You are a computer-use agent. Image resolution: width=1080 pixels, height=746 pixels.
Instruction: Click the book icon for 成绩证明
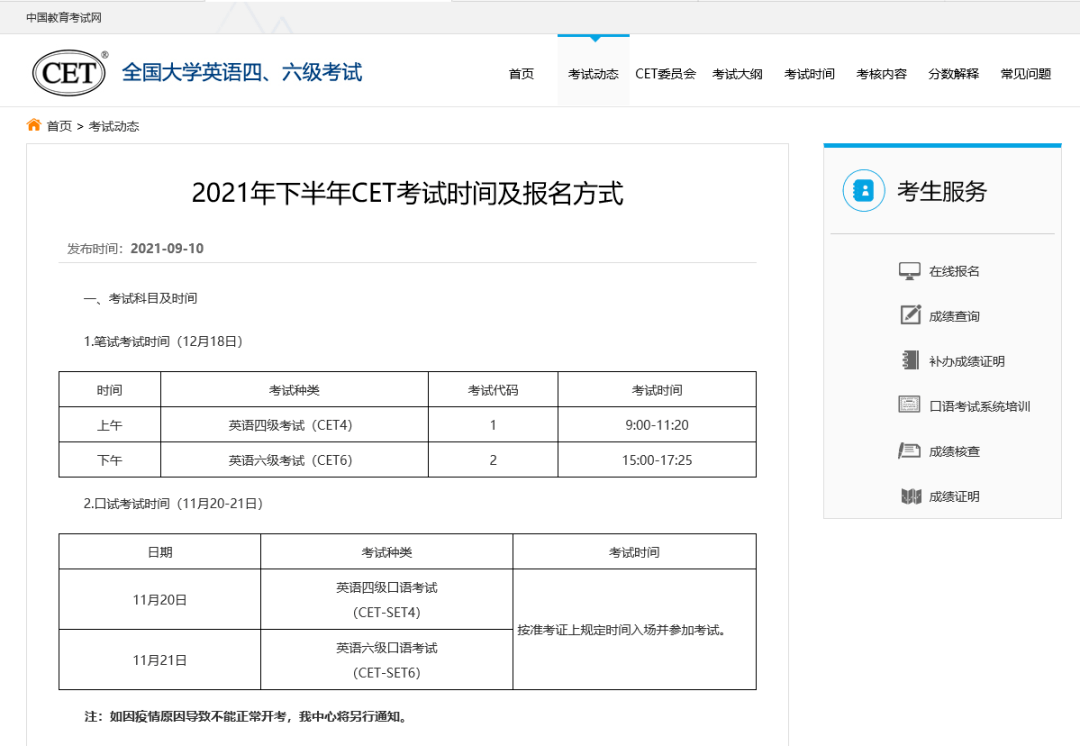[x=911, y=496]
